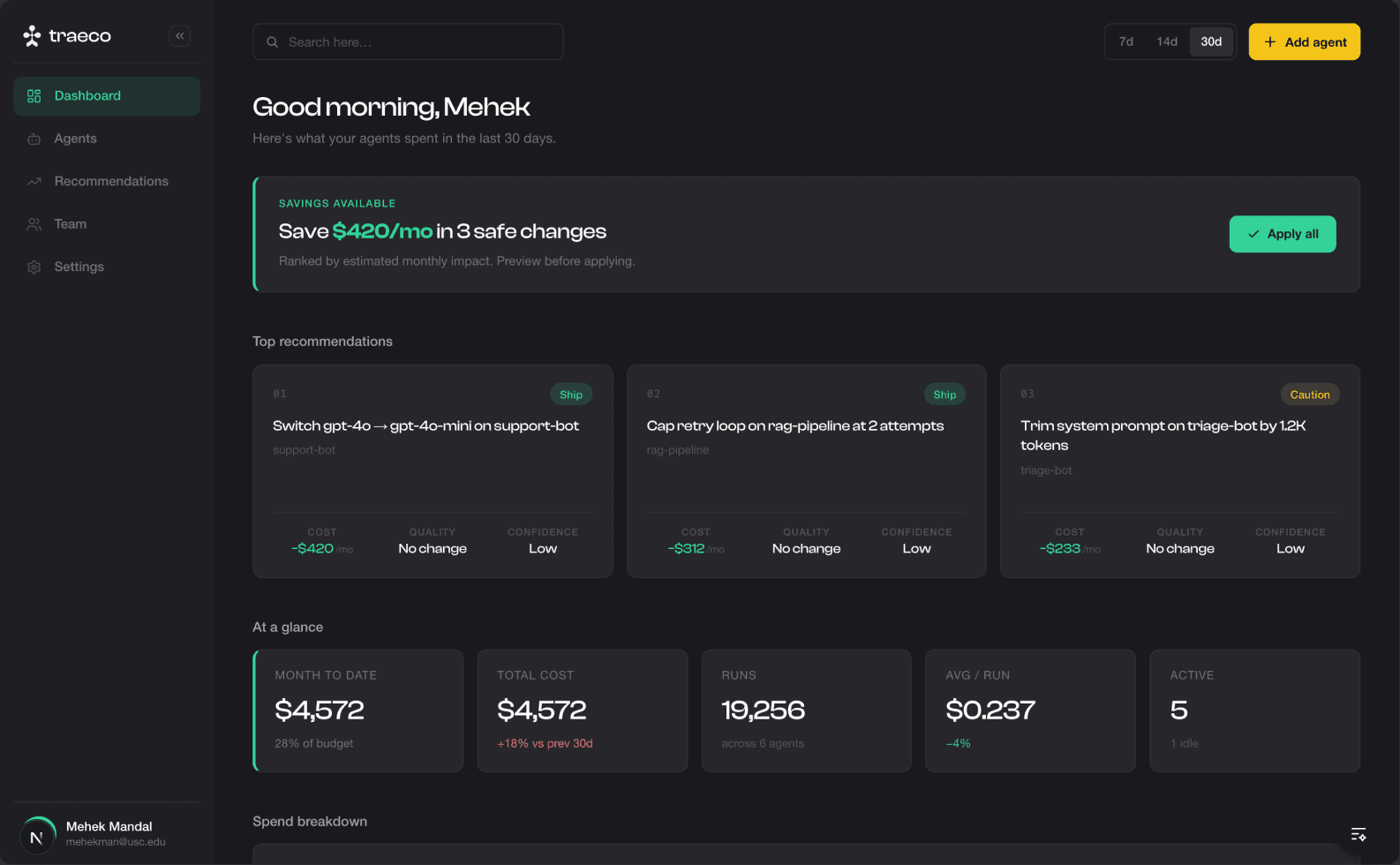Screen dimensions: 1400x865
Task: Click the –4% change text
Action: pos(959,744)
